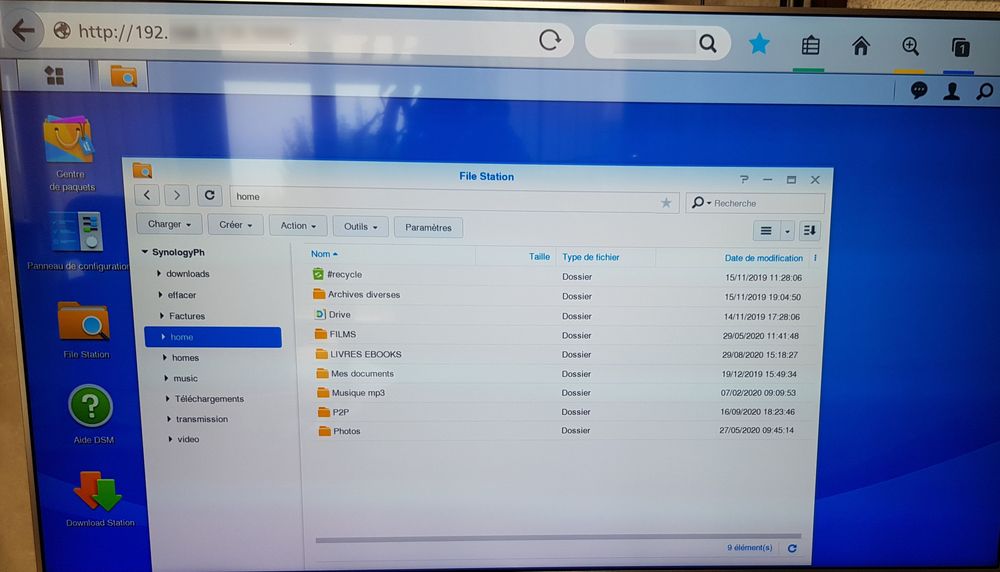Open the view mode dropdown arrow

(x=787, y=231)
